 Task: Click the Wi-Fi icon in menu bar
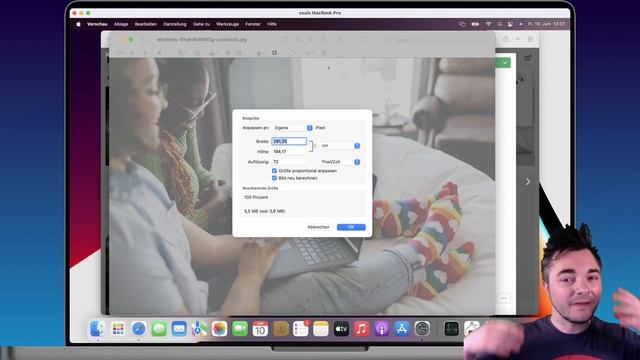(488, 24)
